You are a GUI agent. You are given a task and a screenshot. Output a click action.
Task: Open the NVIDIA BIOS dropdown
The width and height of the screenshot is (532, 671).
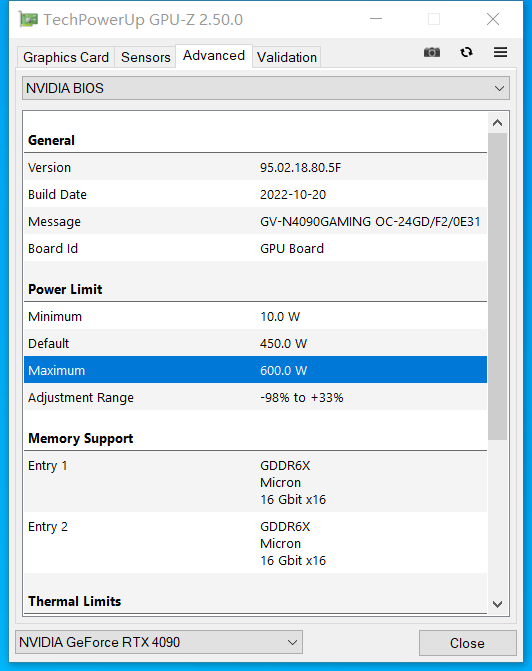[266, 88]
